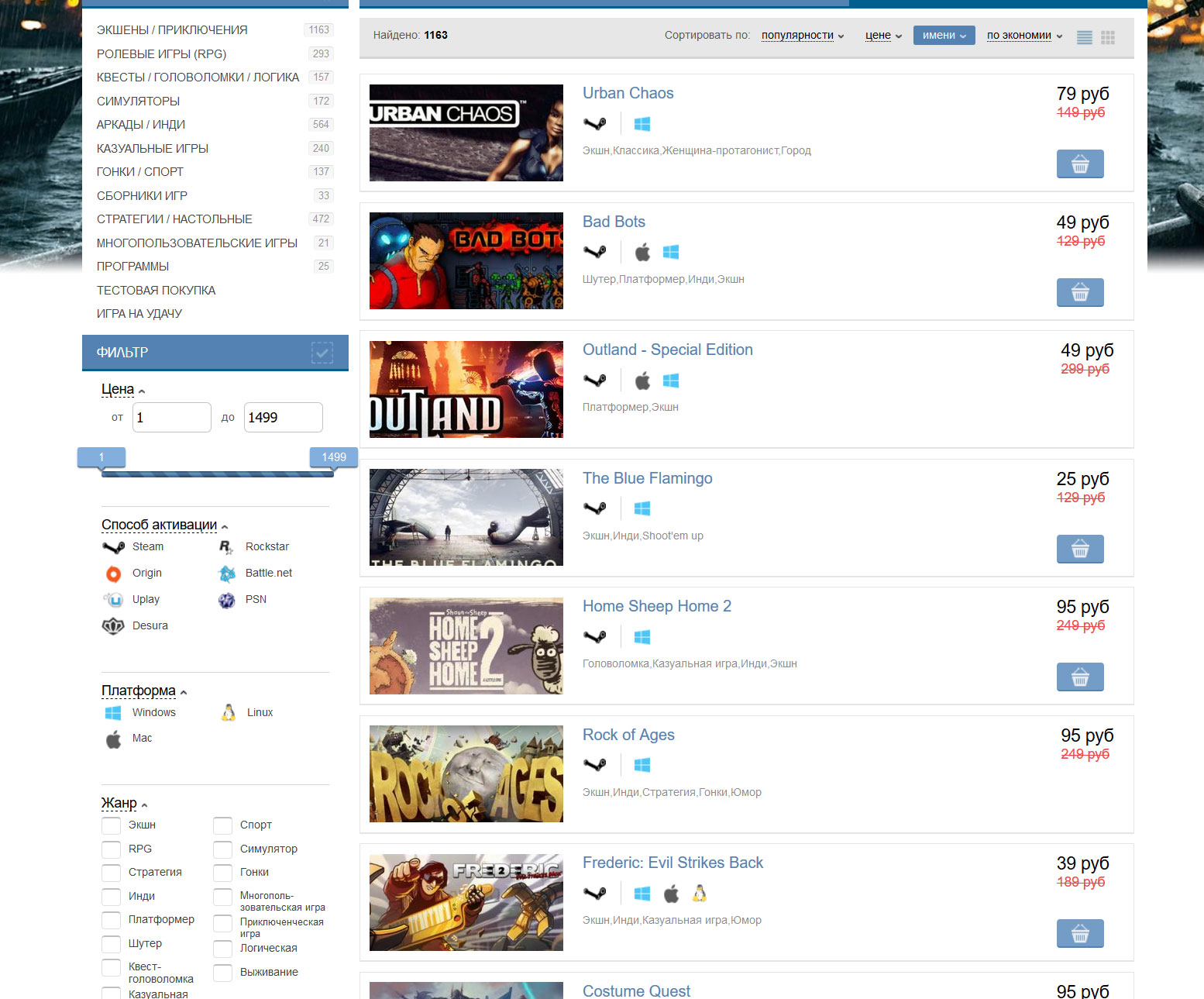Check the Спорт genre checkbox

pos(223,825)
